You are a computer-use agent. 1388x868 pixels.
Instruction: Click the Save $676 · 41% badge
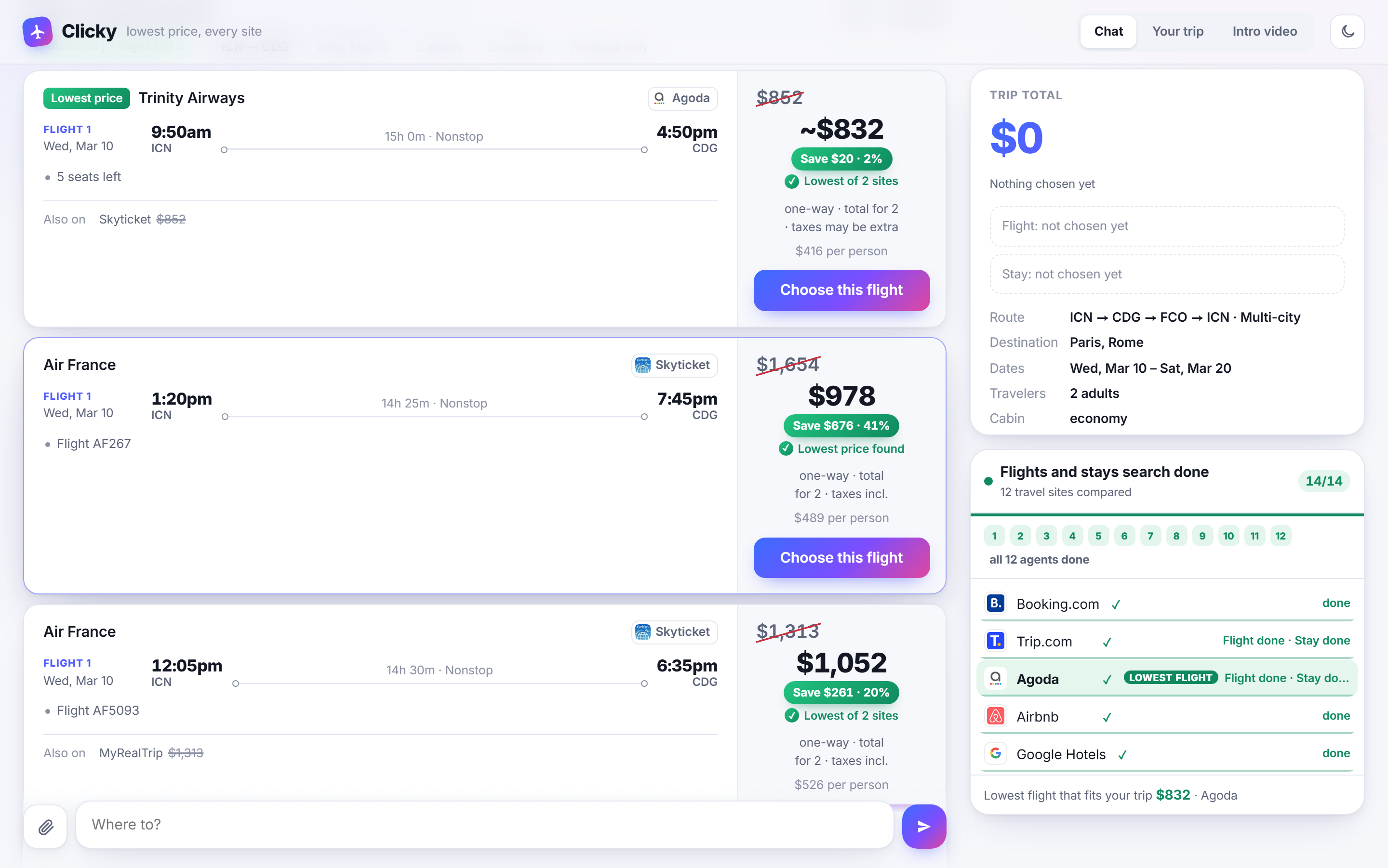tap(841, 426)
